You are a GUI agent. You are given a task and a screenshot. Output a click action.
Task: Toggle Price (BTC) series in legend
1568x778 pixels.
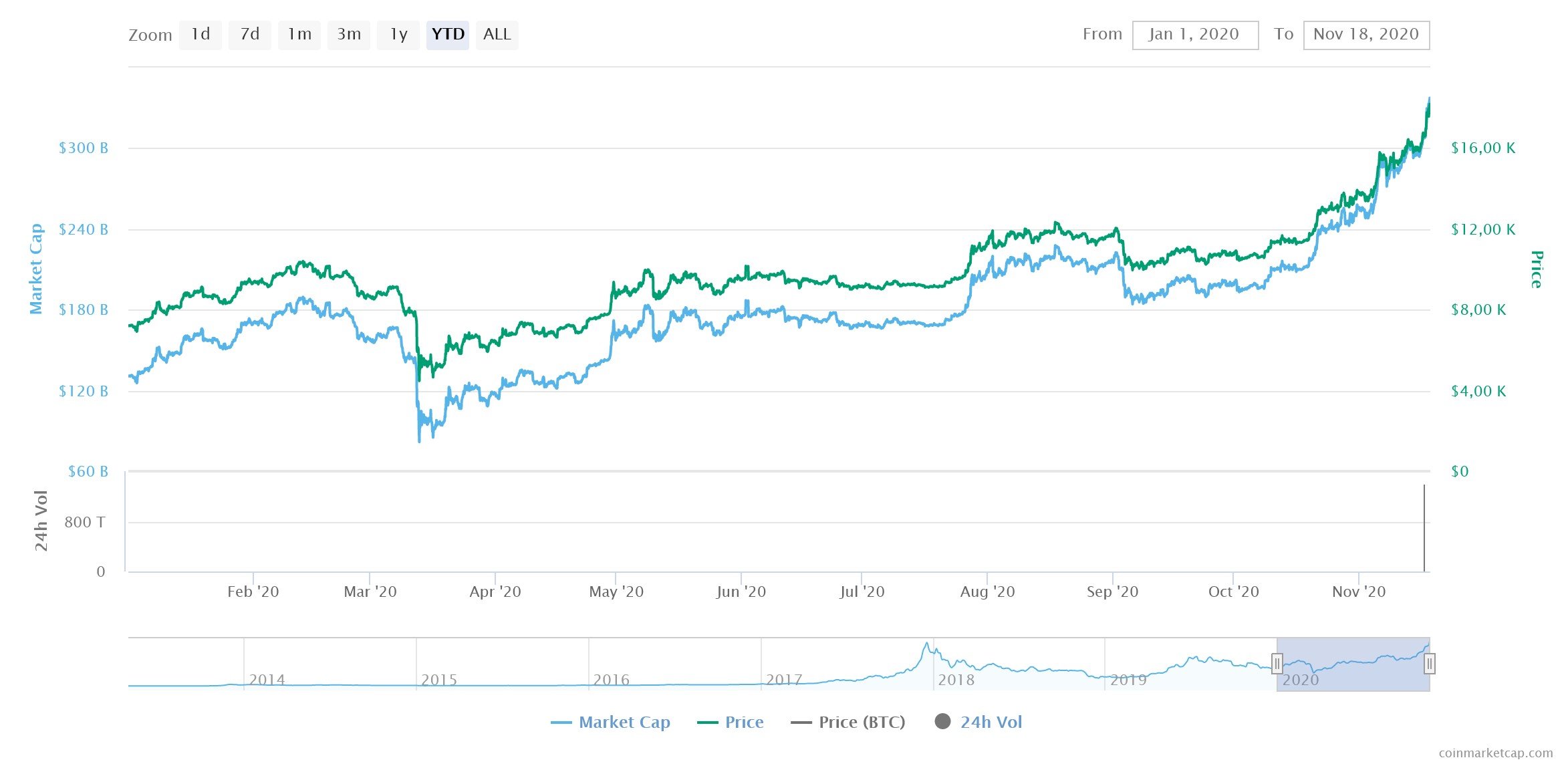point(862,722)
